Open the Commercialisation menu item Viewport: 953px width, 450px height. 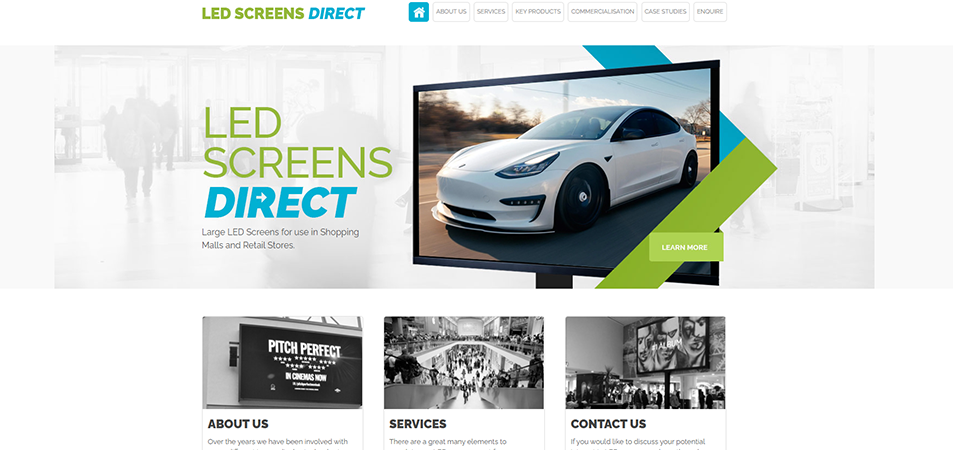coord(602,12)
